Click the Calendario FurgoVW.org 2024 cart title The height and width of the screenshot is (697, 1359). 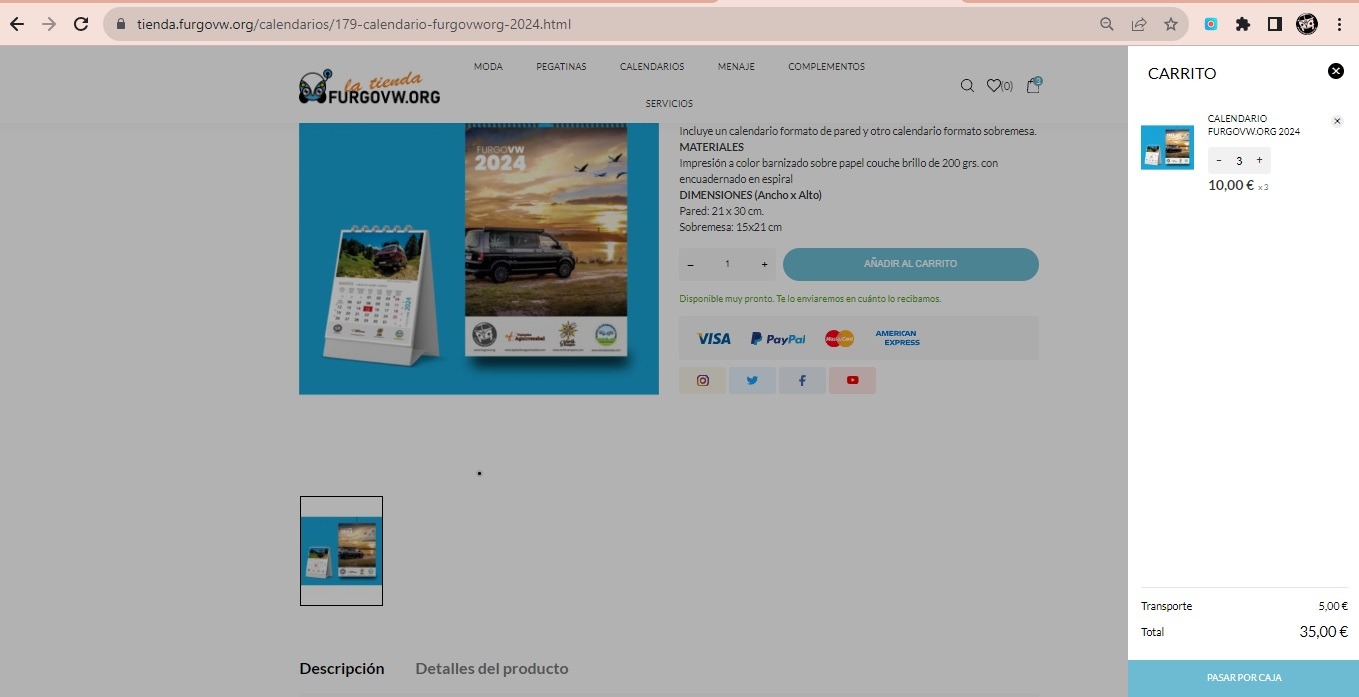coord(1254,125)
